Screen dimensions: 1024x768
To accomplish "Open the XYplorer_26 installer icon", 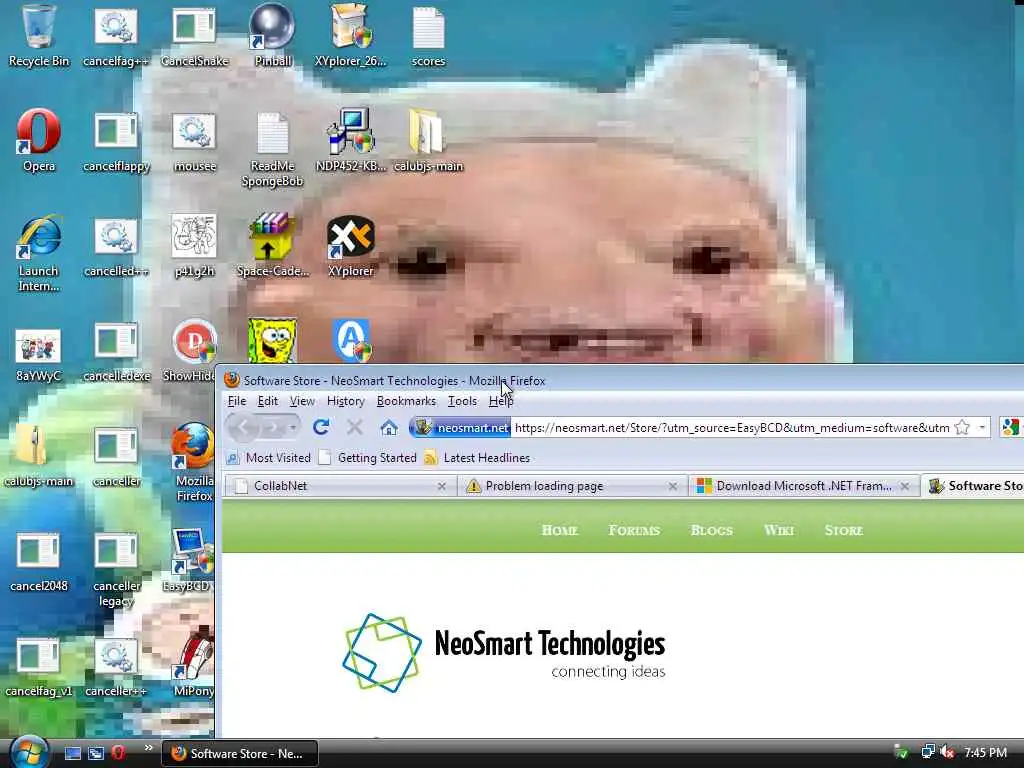I will coord(351,26).
